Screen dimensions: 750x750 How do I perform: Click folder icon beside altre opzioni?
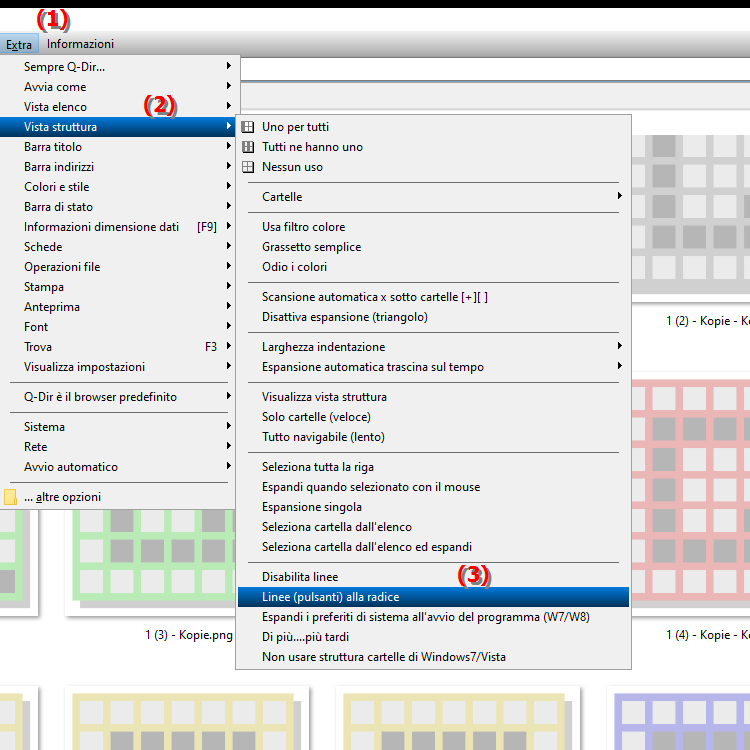pyautogui.click(x=10, y=497)
